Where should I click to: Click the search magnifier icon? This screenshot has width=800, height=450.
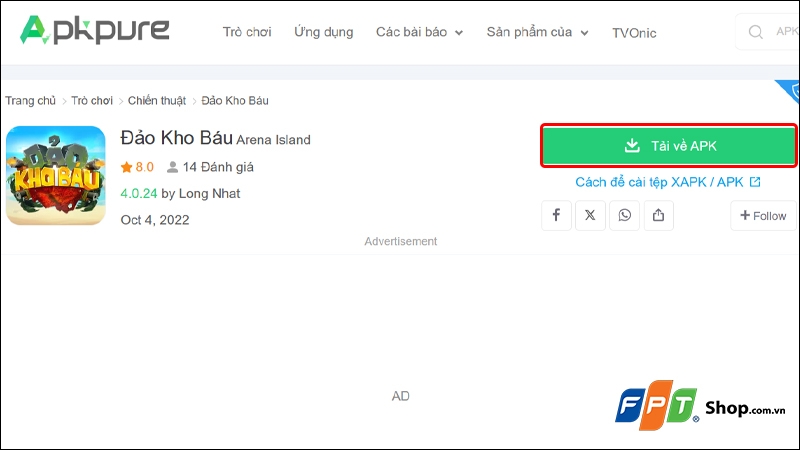(x=756, y=32)
